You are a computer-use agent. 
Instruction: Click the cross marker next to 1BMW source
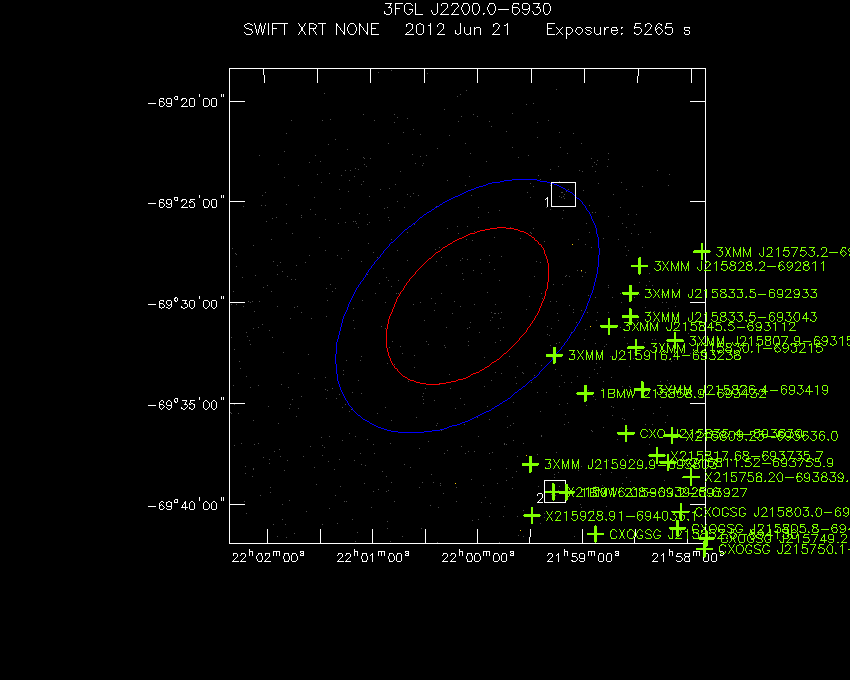585,393
